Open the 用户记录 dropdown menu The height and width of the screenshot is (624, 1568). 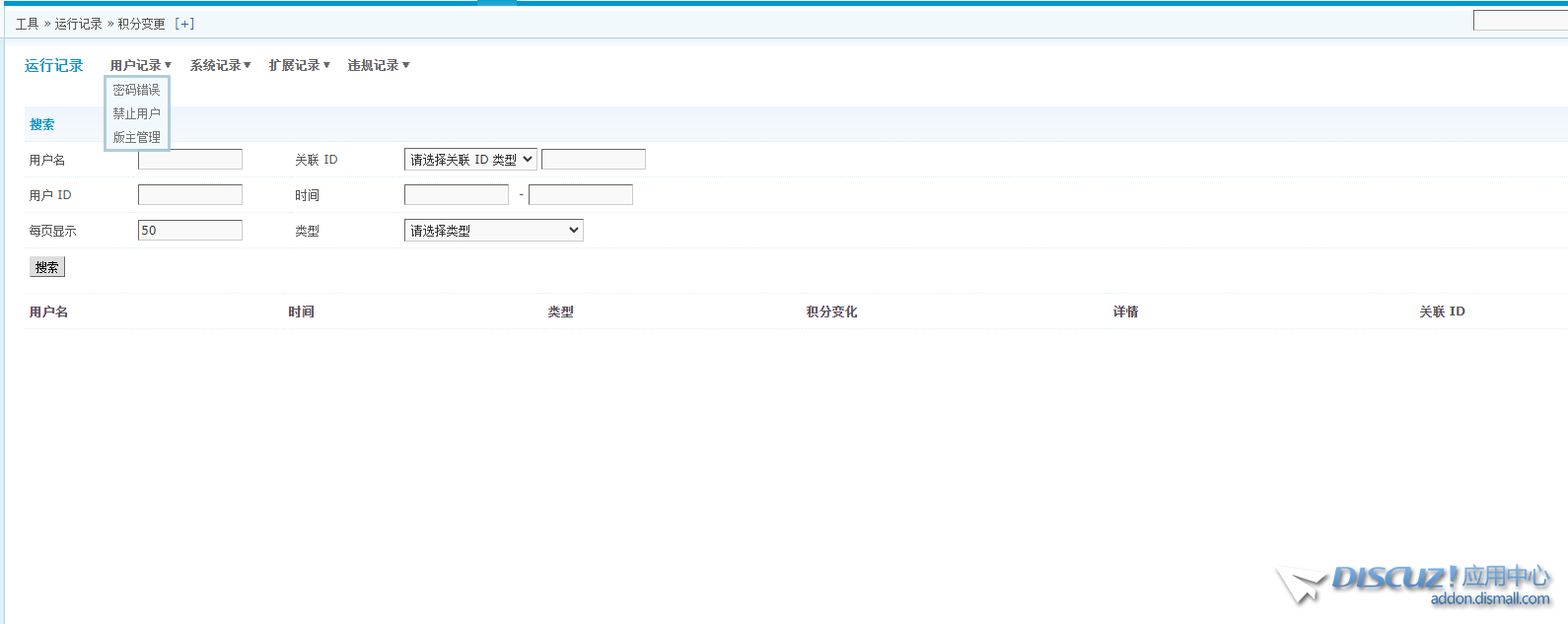[x=140, y=65]
